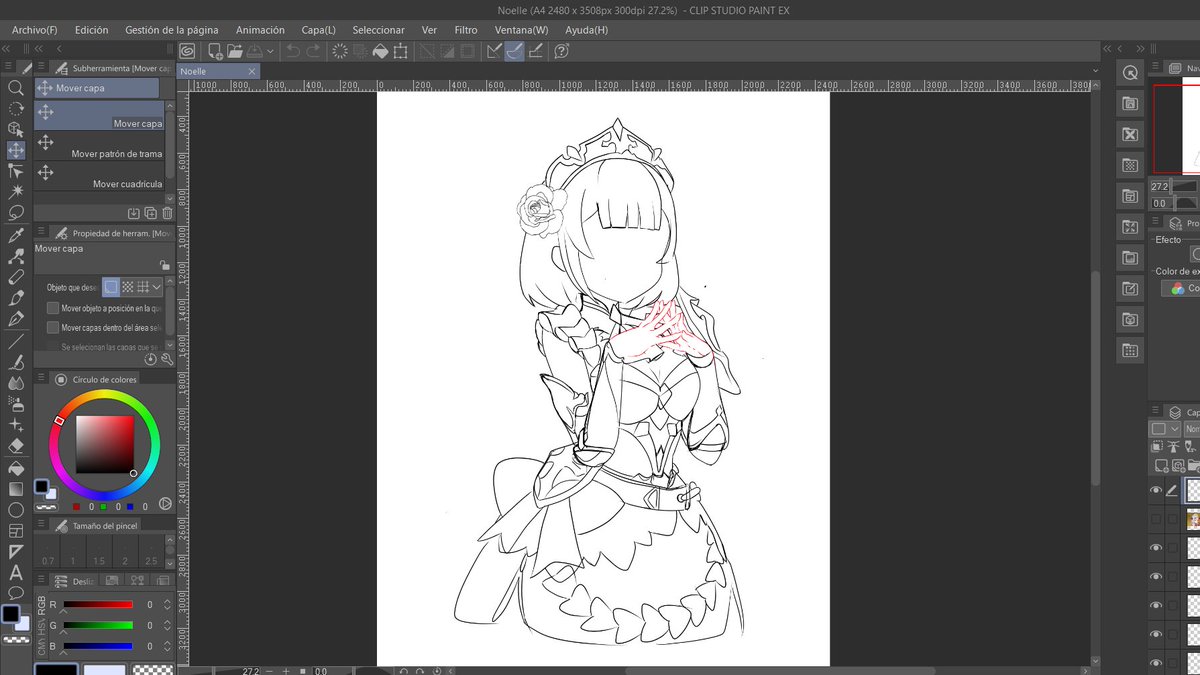
Task: Open Quick Access icon in right sidebar
Action: tap(1130, 72)
